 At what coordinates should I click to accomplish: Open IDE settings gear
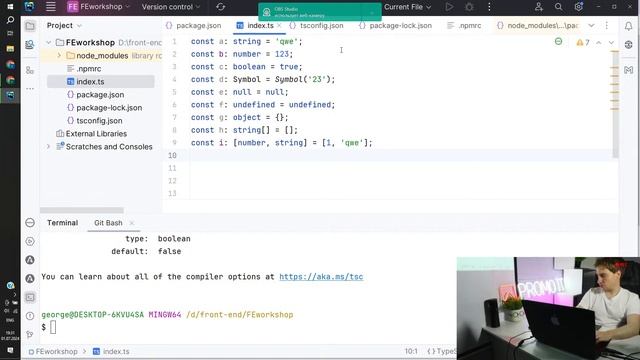click(578, 7)
